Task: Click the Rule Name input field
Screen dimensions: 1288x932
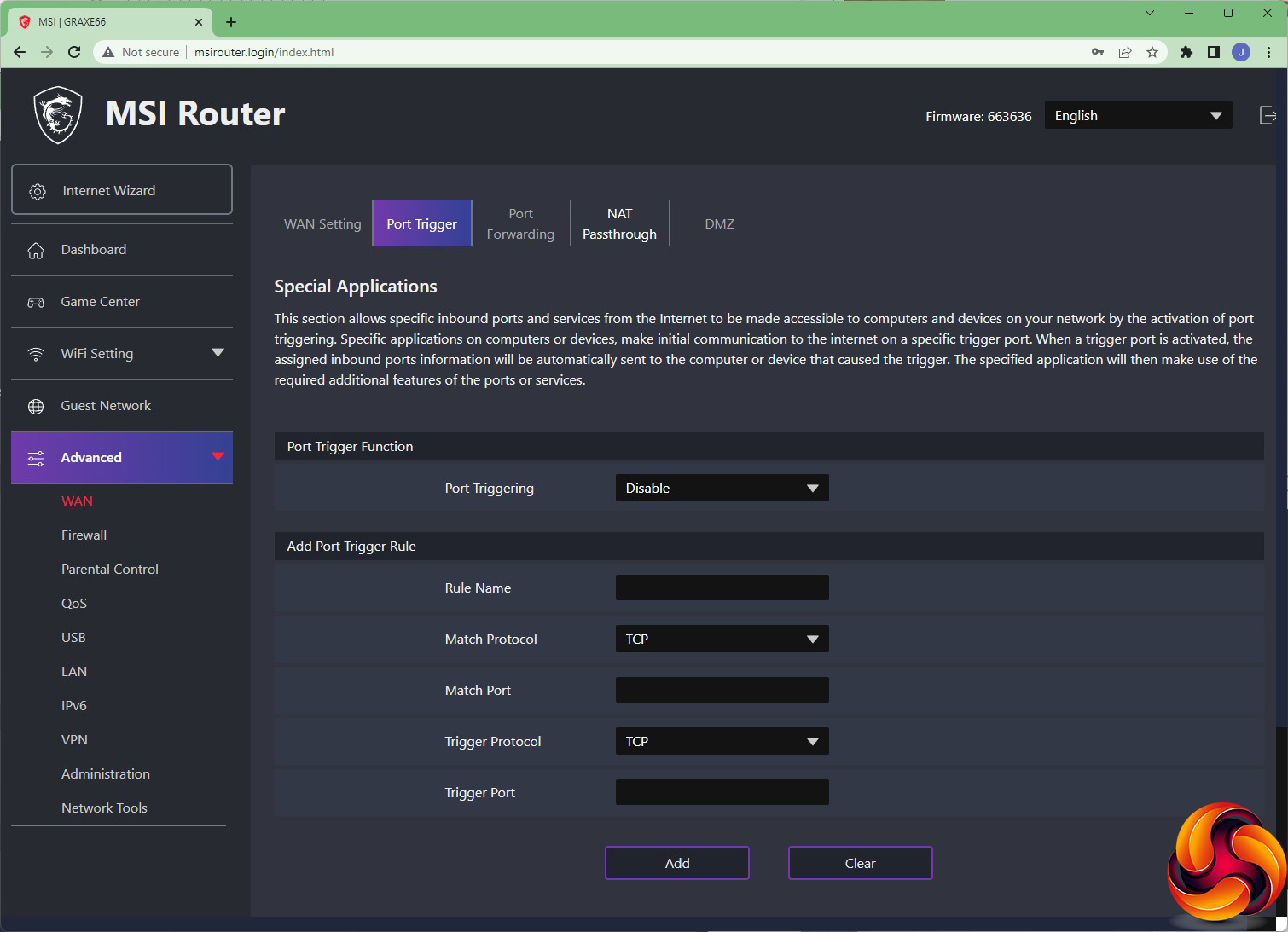Action: 722,588
